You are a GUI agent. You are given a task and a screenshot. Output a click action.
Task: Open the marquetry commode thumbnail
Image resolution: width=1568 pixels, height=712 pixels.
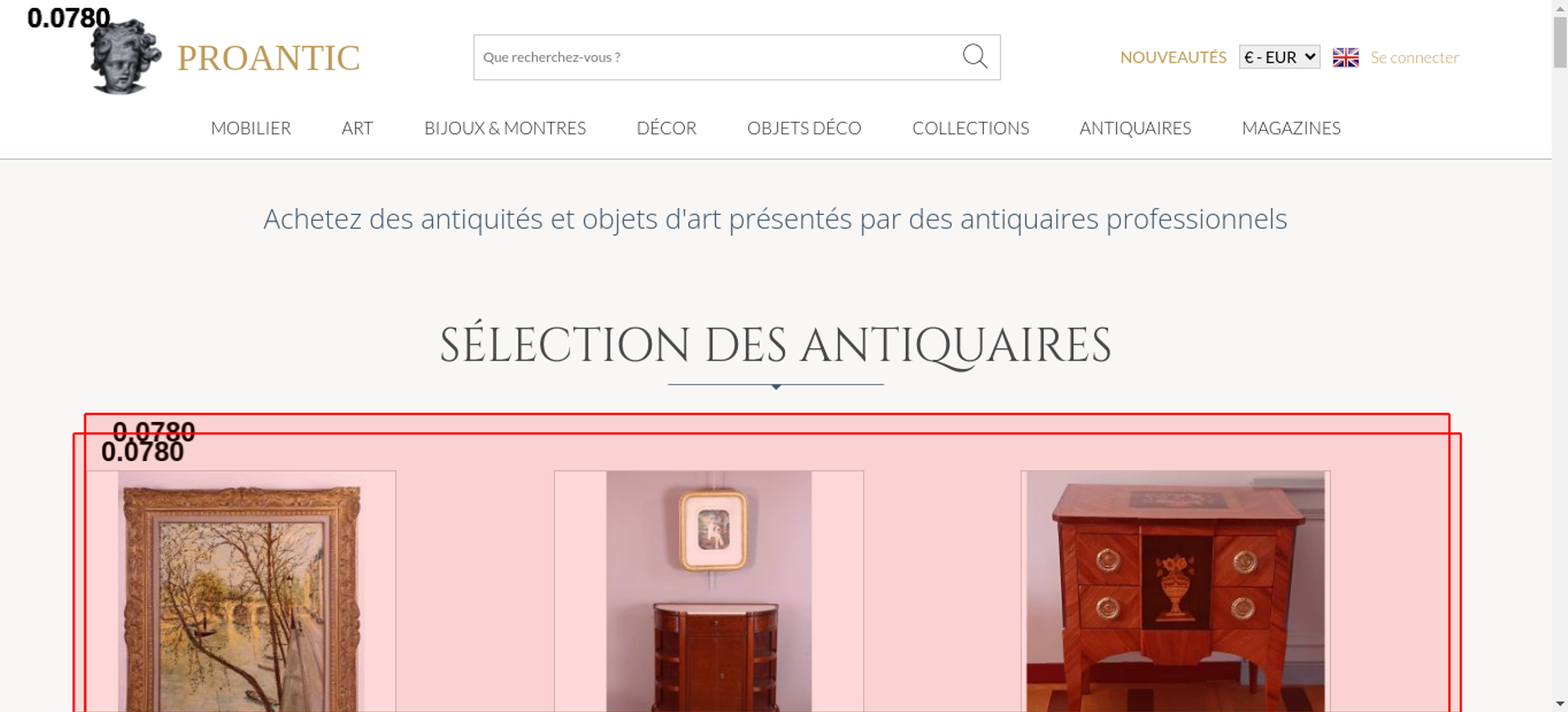pyautogui.click(x=1175, y=591)
